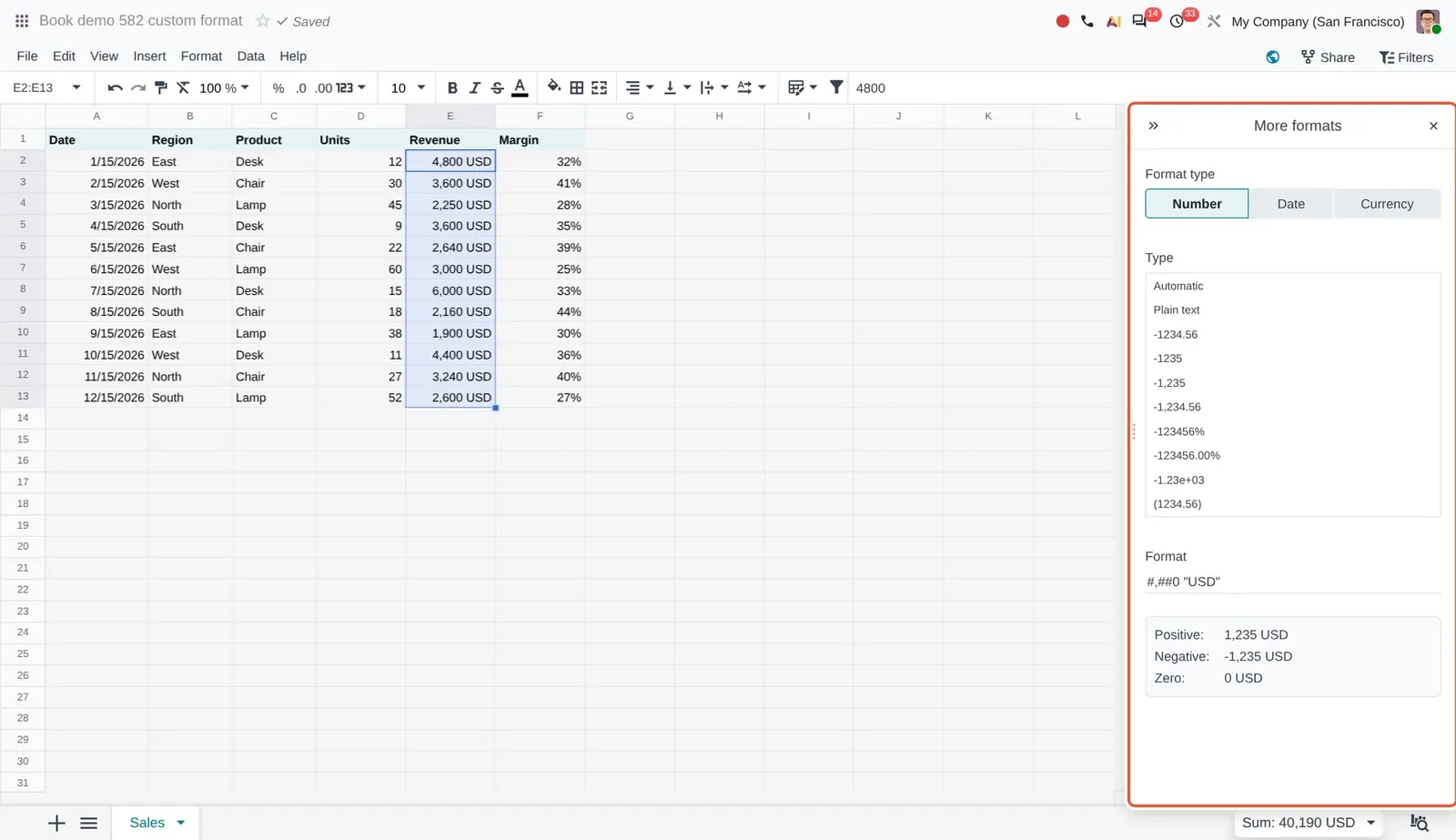Format selection as percent

278,87
